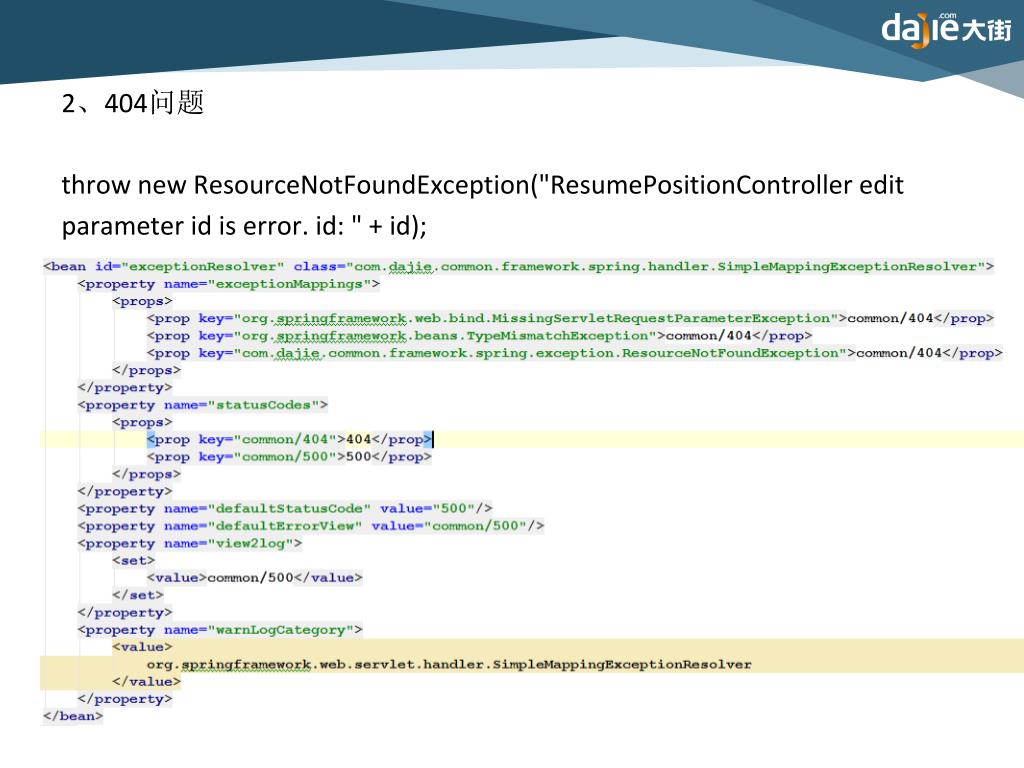Click property name="defaultStatusCode" line
Viewport: 1024px width, 768px height.
click(285, 508)
